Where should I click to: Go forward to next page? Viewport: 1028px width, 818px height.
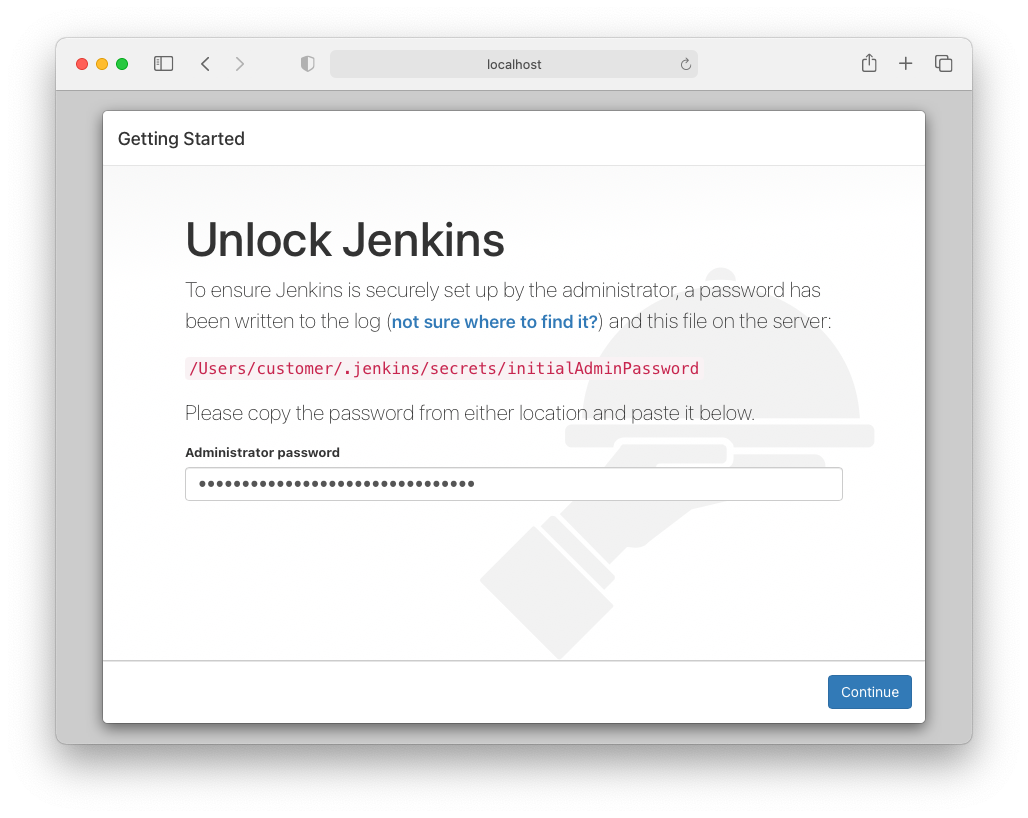pyautogui.click(x=239, y=64)
